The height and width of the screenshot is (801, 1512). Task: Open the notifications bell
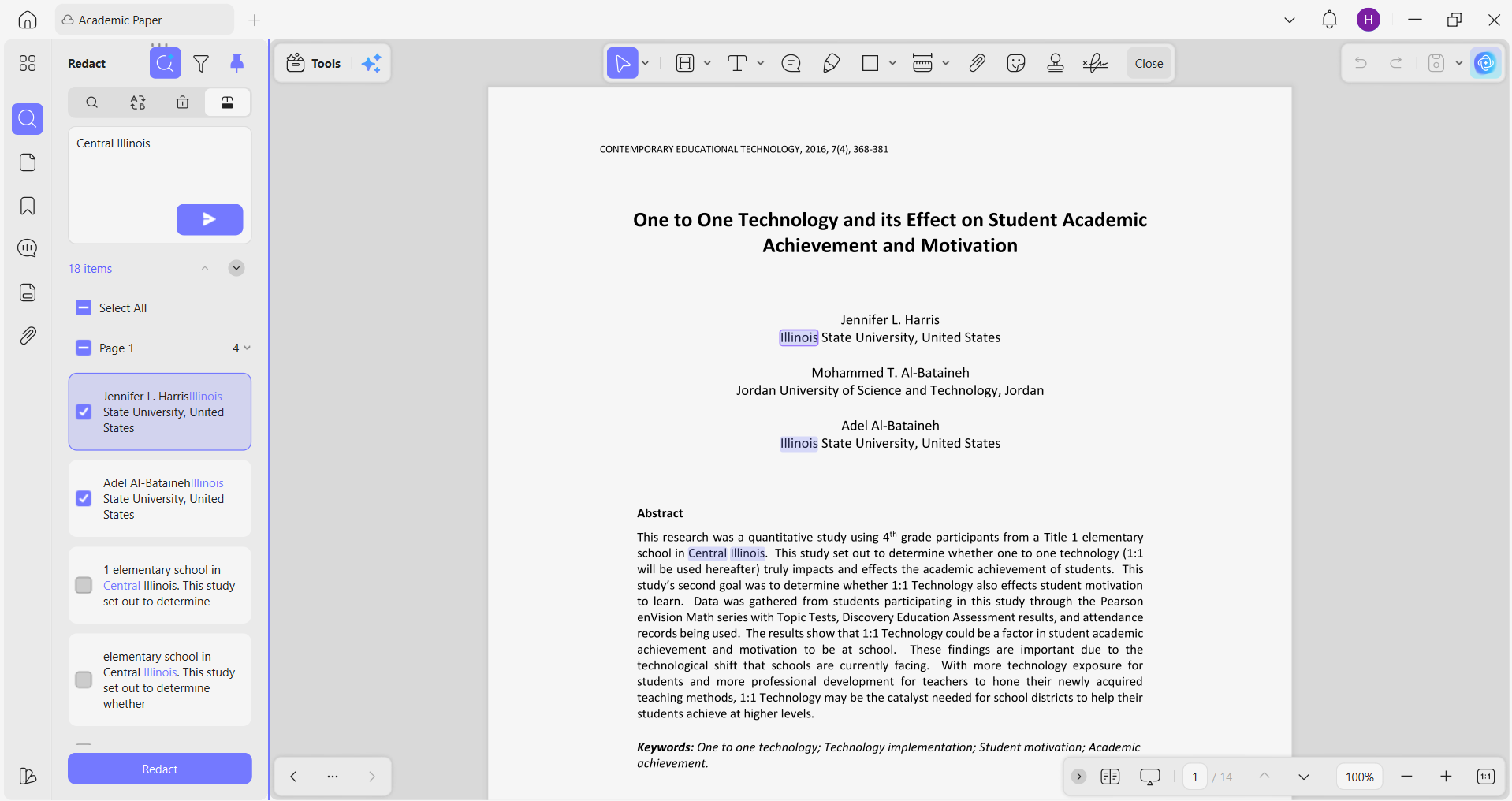point(1329,20)
